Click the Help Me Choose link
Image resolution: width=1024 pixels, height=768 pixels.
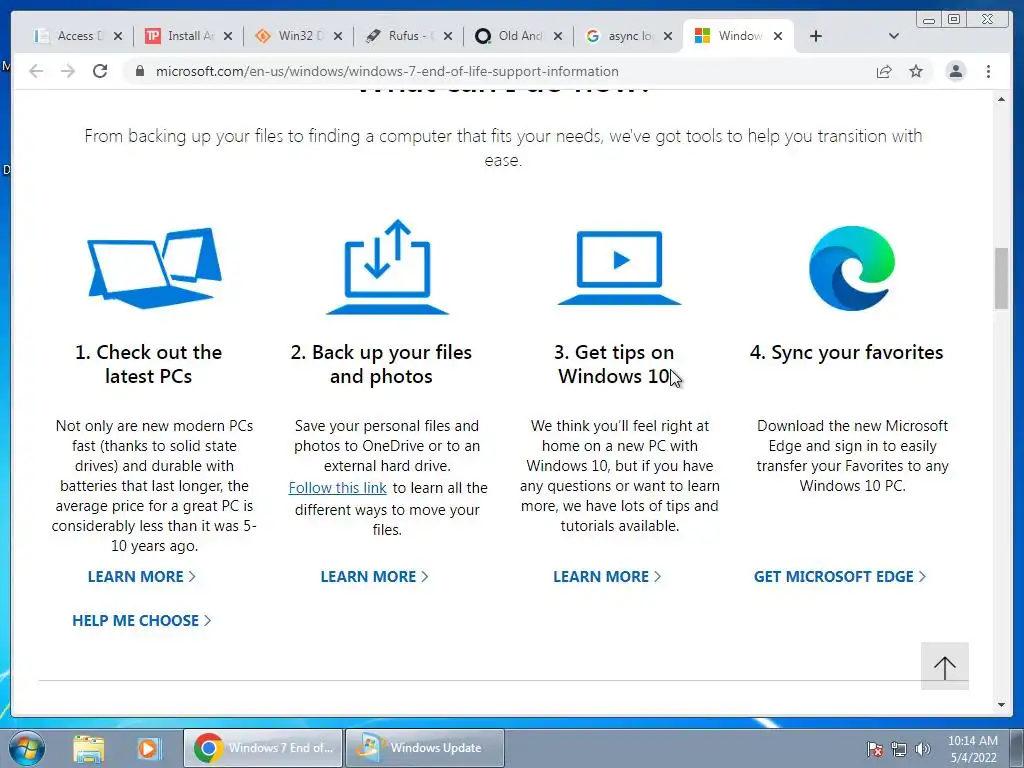pos(142,620)
